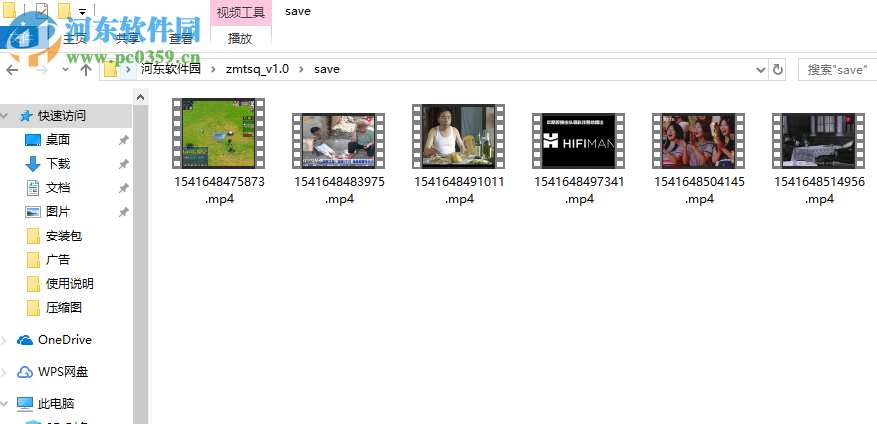Viewport: 877px width, 424px height.
Task: Click 河东软件园 in the address path
Action: [x=170, y=69]
